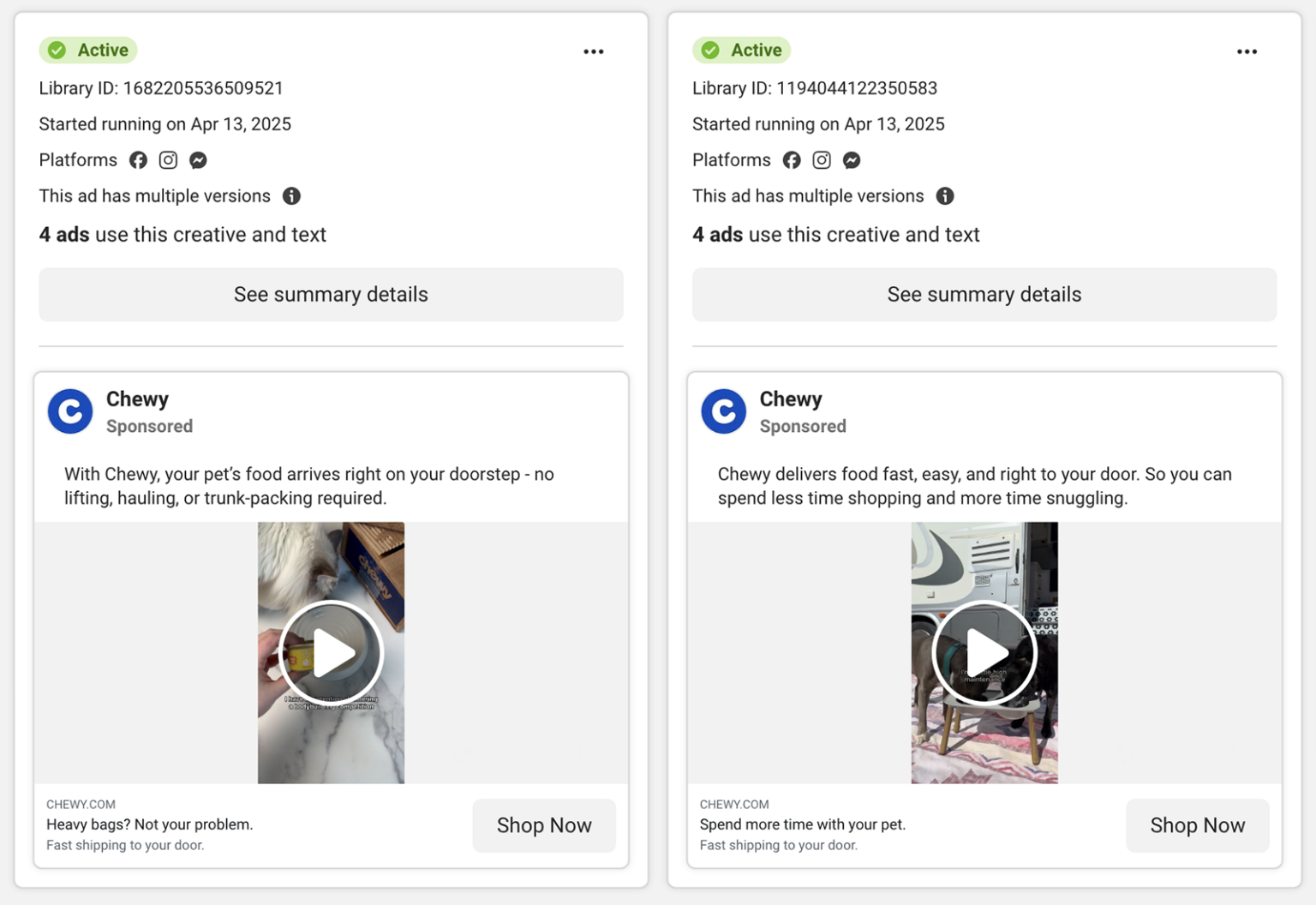Click Shop Now on Spend more time ad
The width and height of the screenshot is (1316, 905).
click(x=1198, y=825)
